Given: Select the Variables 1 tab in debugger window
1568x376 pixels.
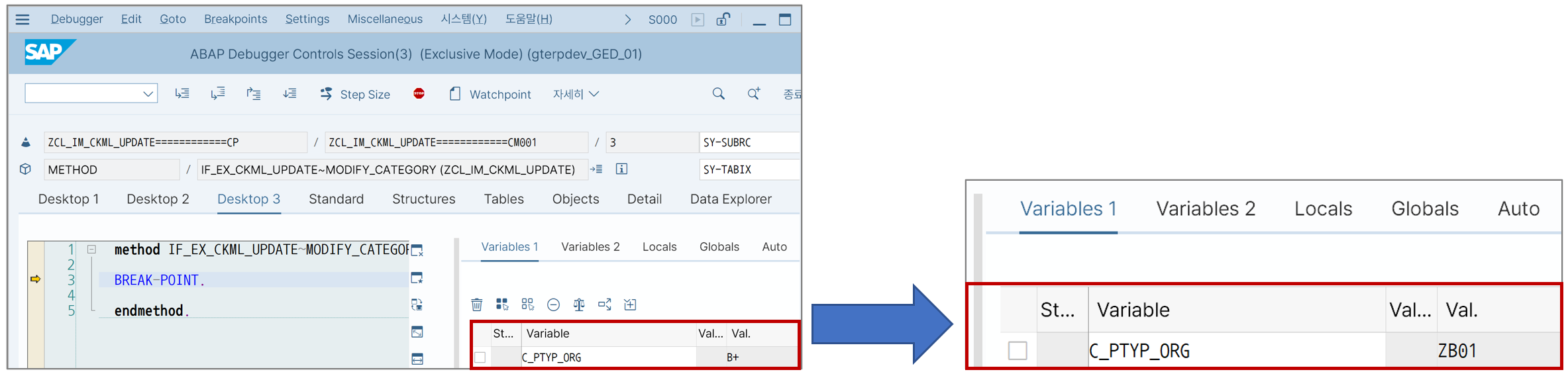Looking at the screenshot, I should coord(509,247).
